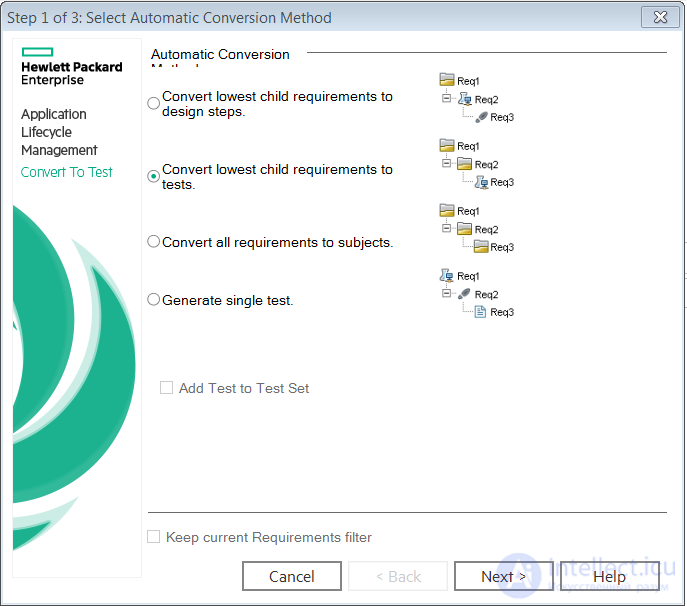Collapse Req2 node in fourth example tree

pyautogui.click(x=446, y=293)
